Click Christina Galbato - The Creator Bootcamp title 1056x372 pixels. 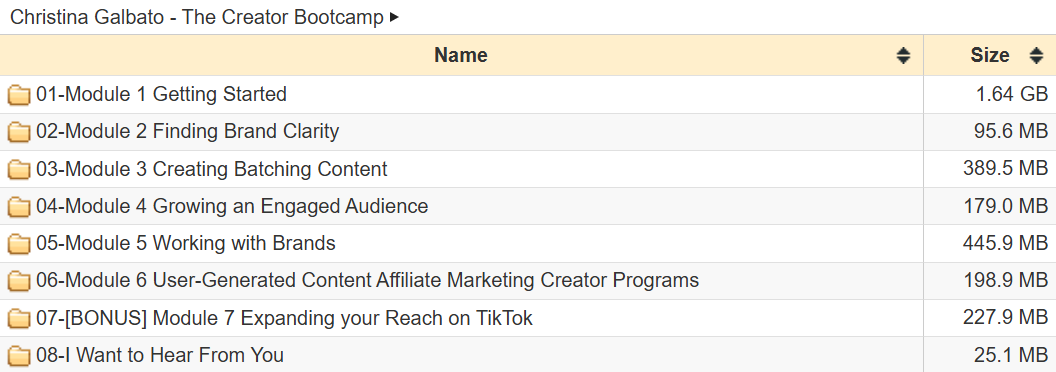pos(197,18)
